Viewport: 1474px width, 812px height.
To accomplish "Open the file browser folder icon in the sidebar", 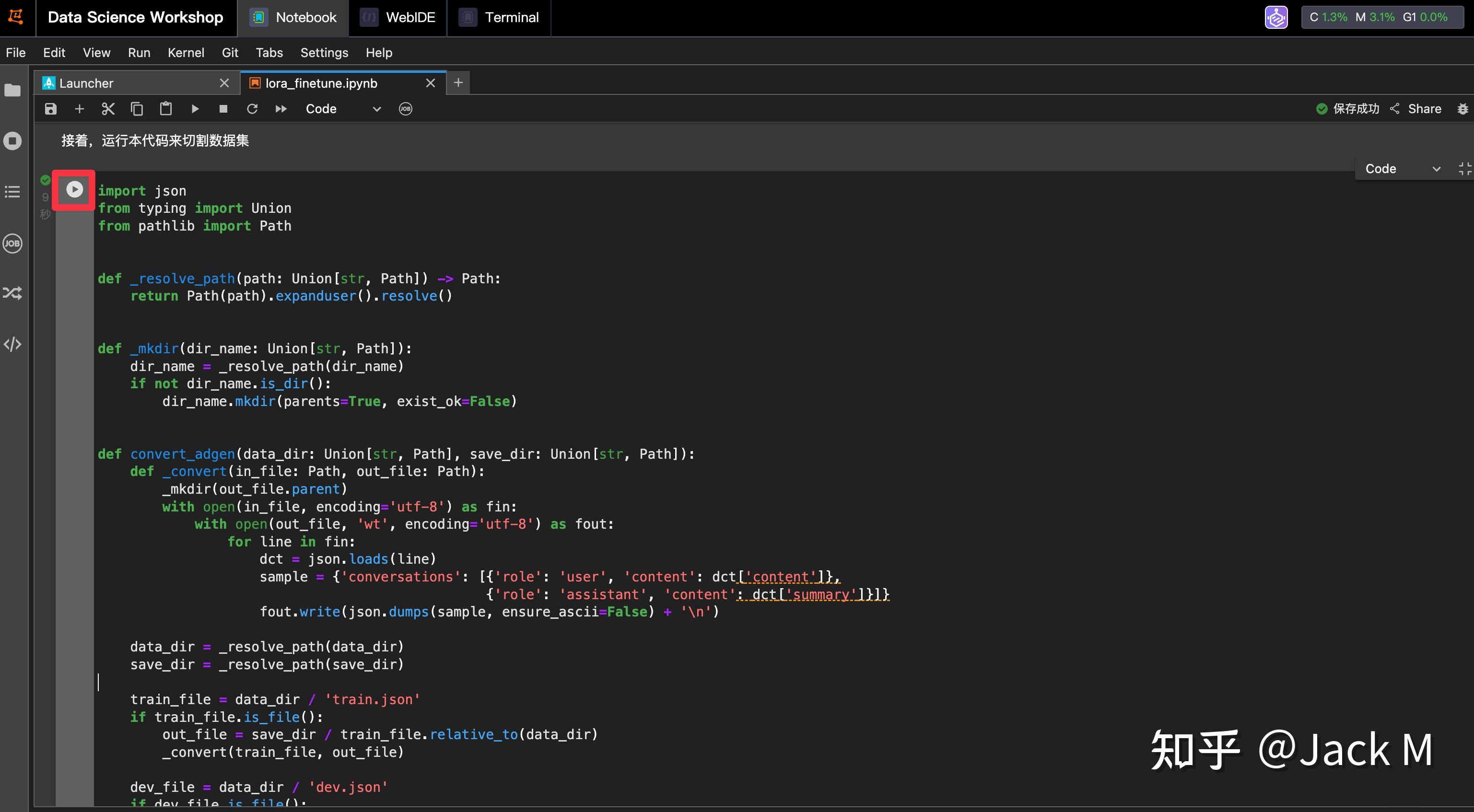I will pyautogui.click(x=12, y=90).
